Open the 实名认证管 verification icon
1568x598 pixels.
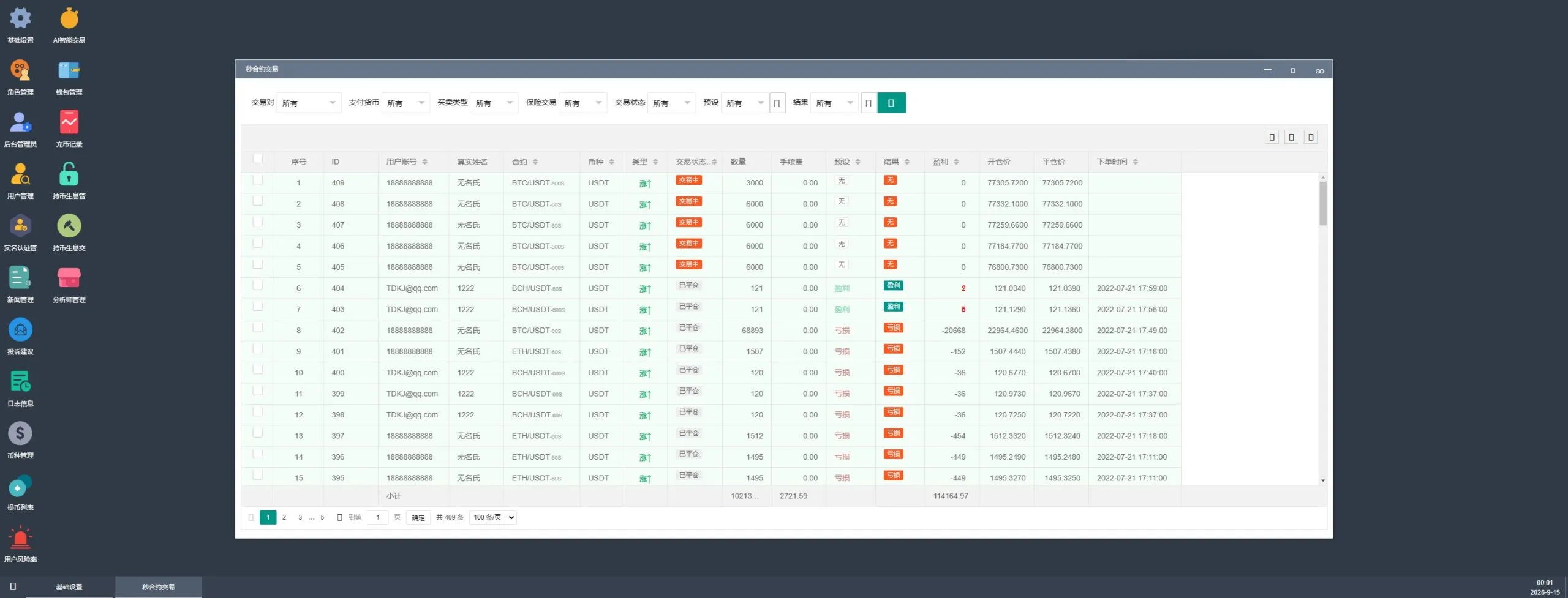click(x=20, y=226)
